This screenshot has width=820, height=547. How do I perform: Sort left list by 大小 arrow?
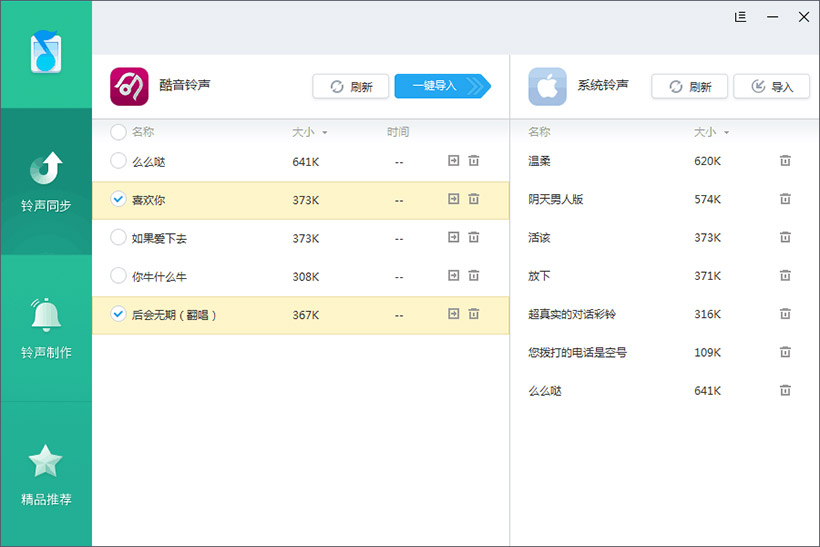pos(325,133)
